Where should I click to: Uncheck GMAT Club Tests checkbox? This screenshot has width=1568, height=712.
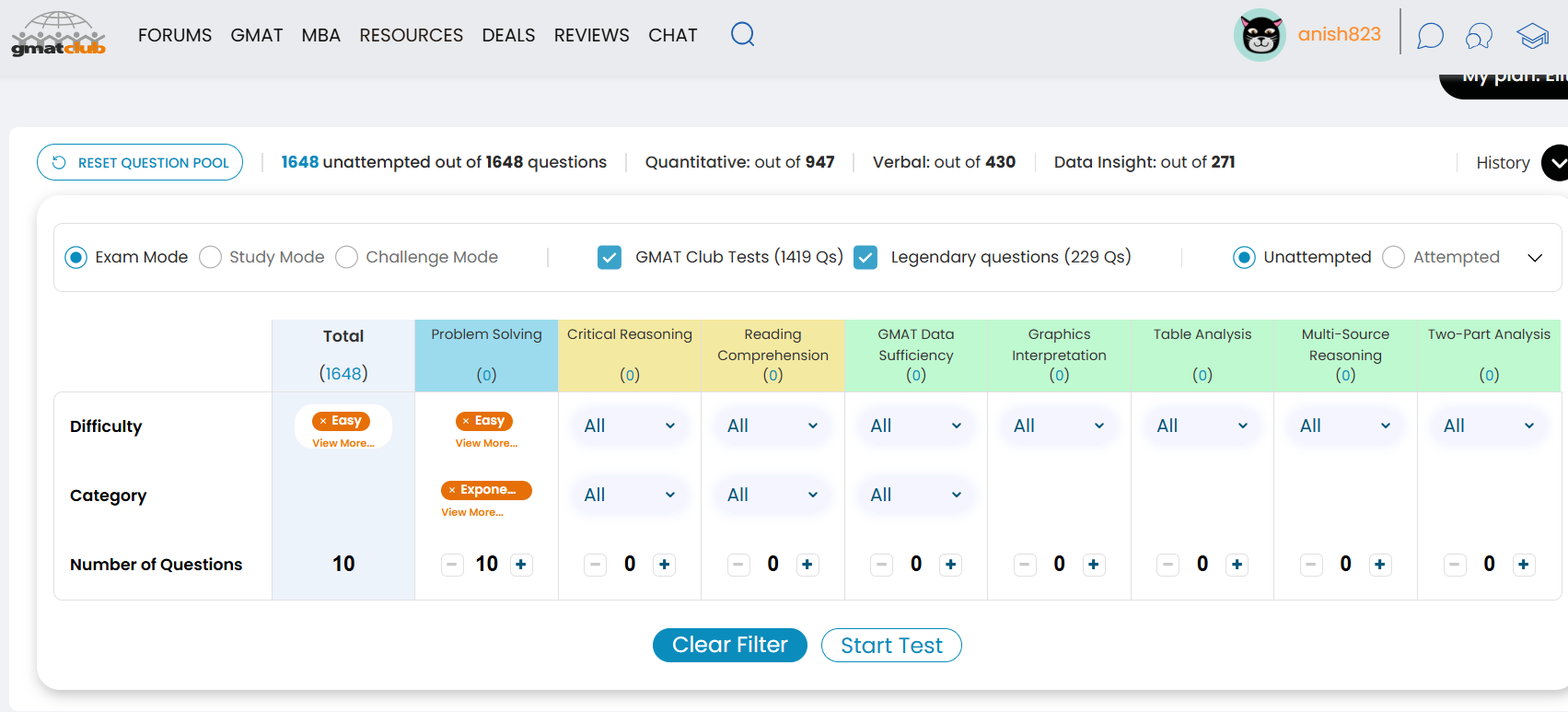pyautogui.click(x=610, y=257)
